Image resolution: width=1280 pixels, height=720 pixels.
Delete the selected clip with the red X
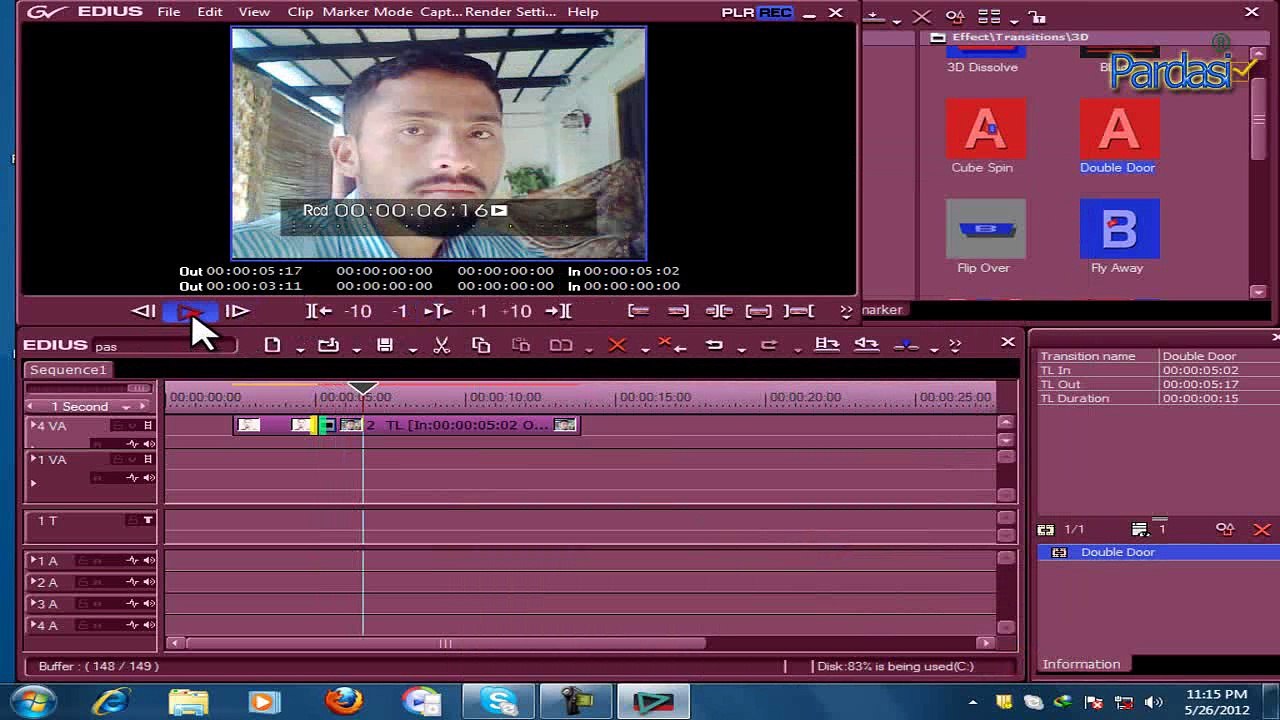617,345
